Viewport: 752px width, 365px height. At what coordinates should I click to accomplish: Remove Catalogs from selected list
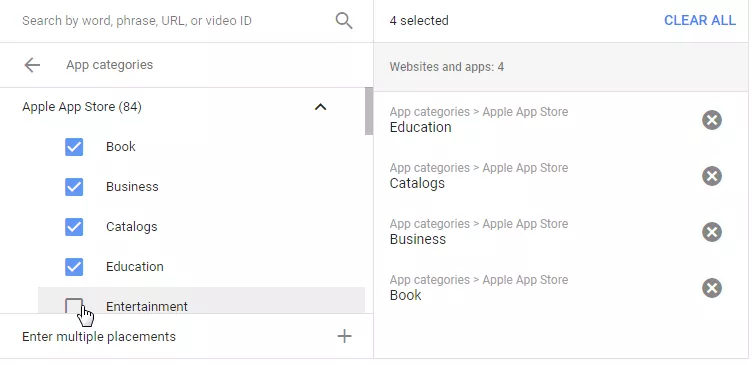coord(712,176)
